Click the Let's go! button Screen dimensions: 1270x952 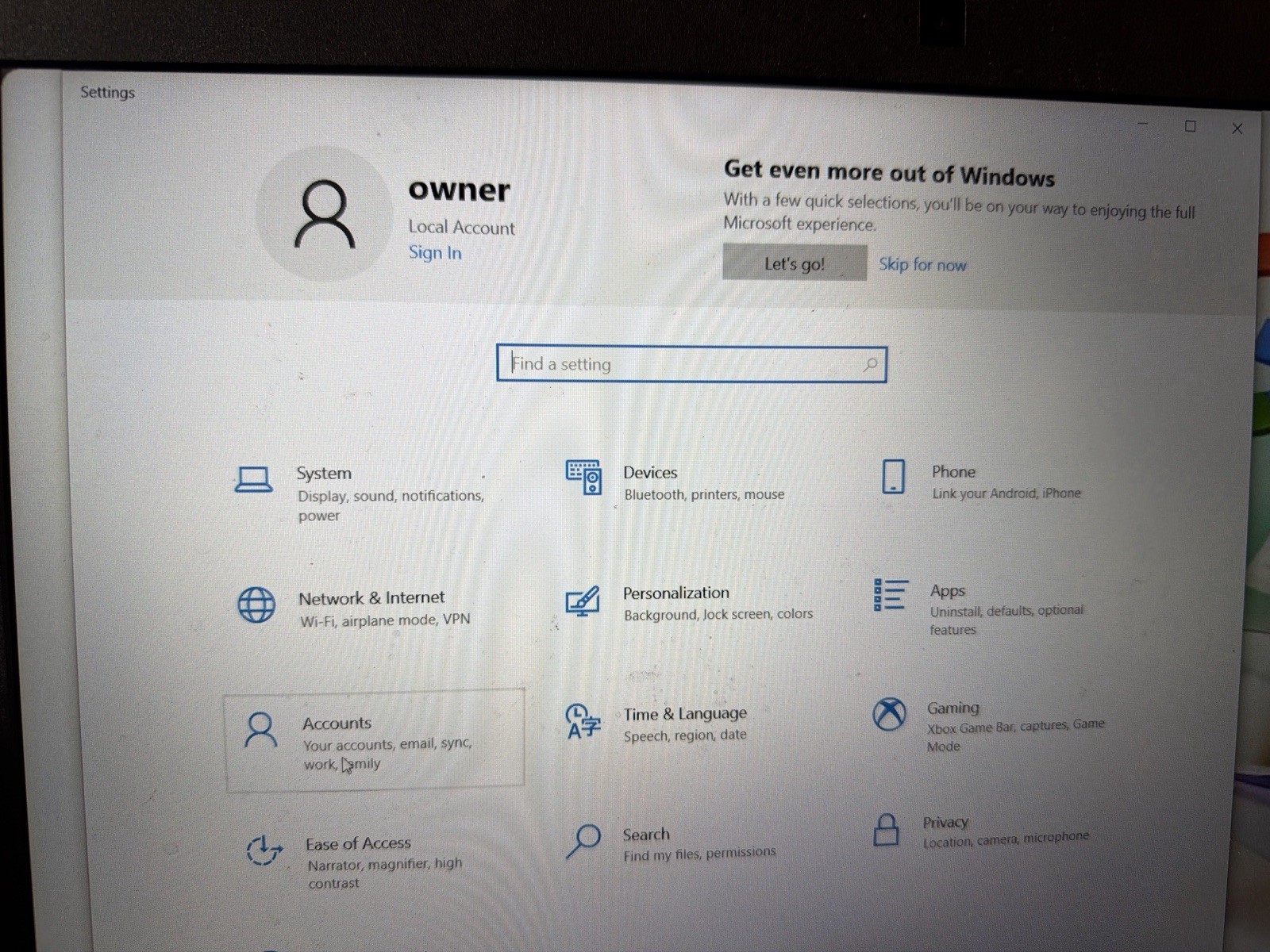795,263
